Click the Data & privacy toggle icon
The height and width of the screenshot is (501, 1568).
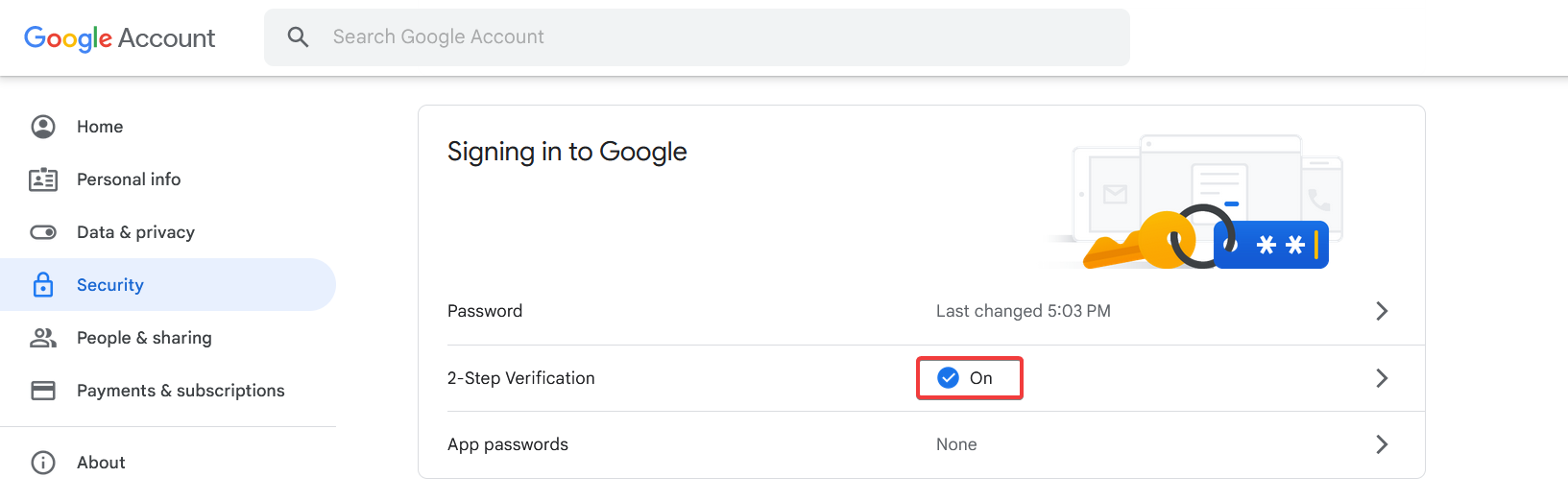pos(43,232)
